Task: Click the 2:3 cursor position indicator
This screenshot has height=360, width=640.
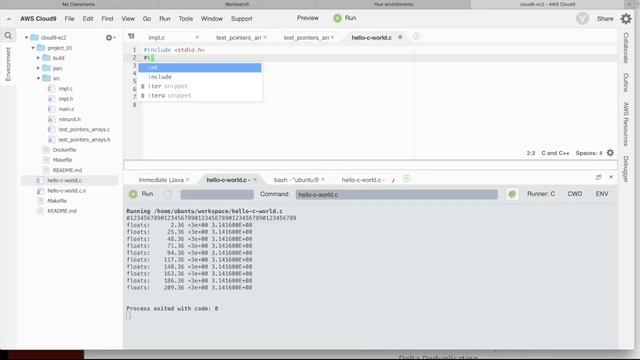Action: click(x=531, y=153)
